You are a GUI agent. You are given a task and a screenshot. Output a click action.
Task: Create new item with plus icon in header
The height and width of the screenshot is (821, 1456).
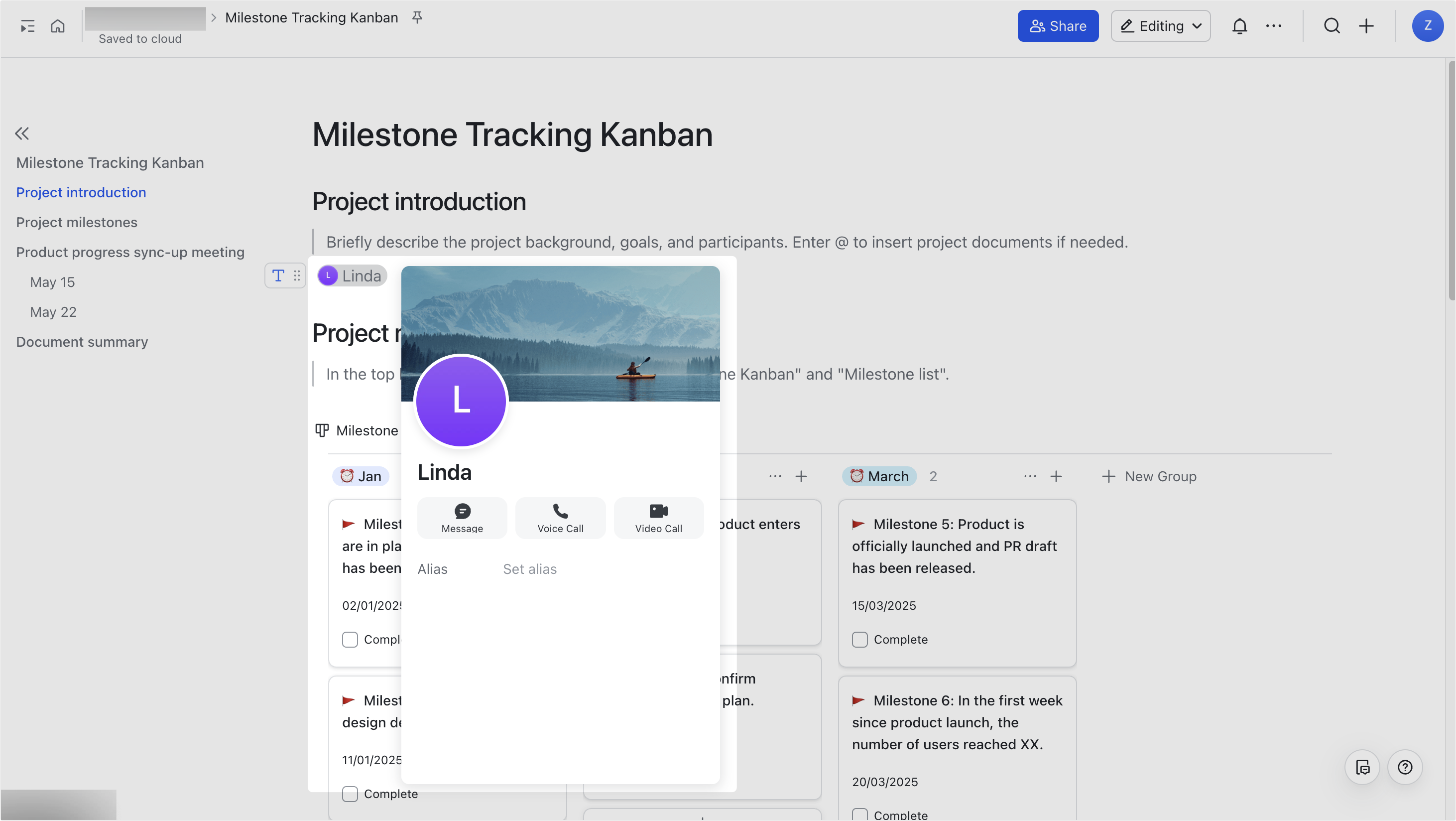coord(1366,26)
